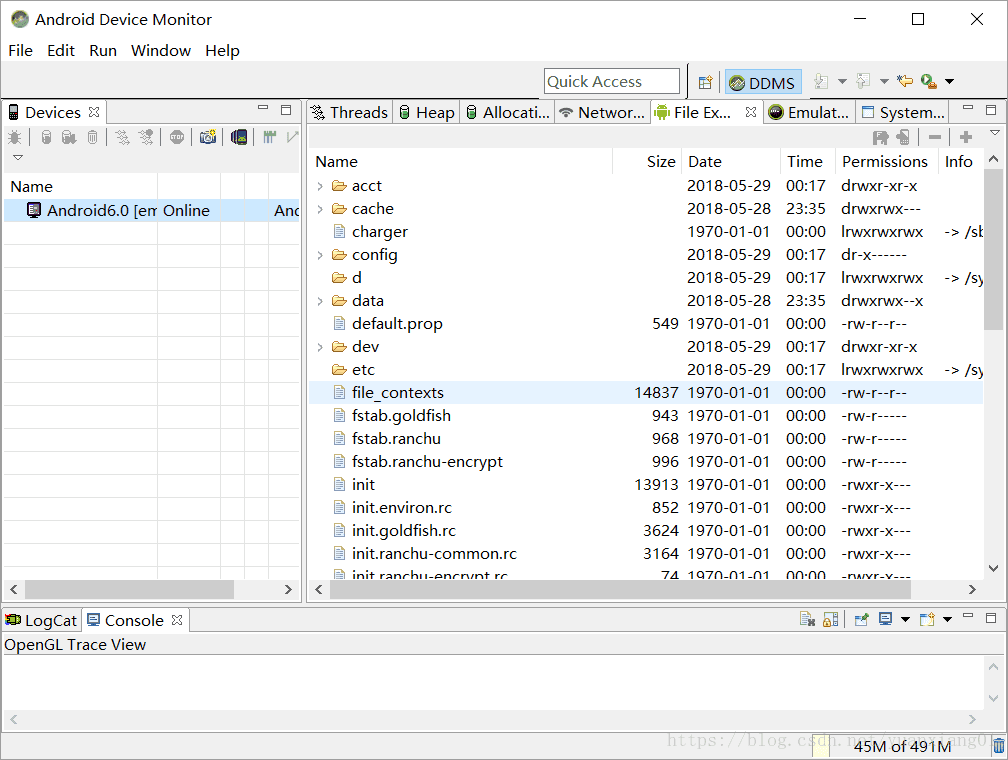
Task: Click the Open Console icon
Action: click(927, 619)
